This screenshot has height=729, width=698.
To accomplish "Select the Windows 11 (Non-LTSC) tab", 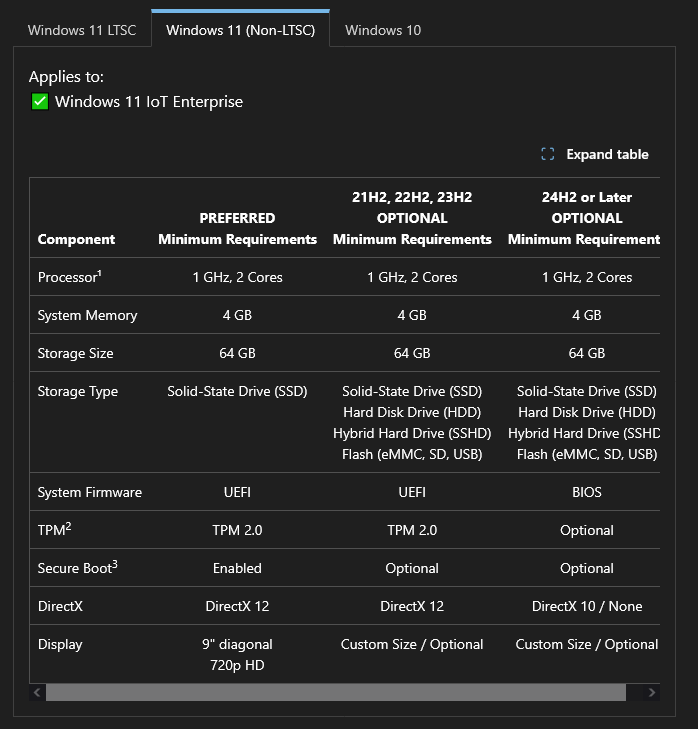I will [x=240, y=30].
